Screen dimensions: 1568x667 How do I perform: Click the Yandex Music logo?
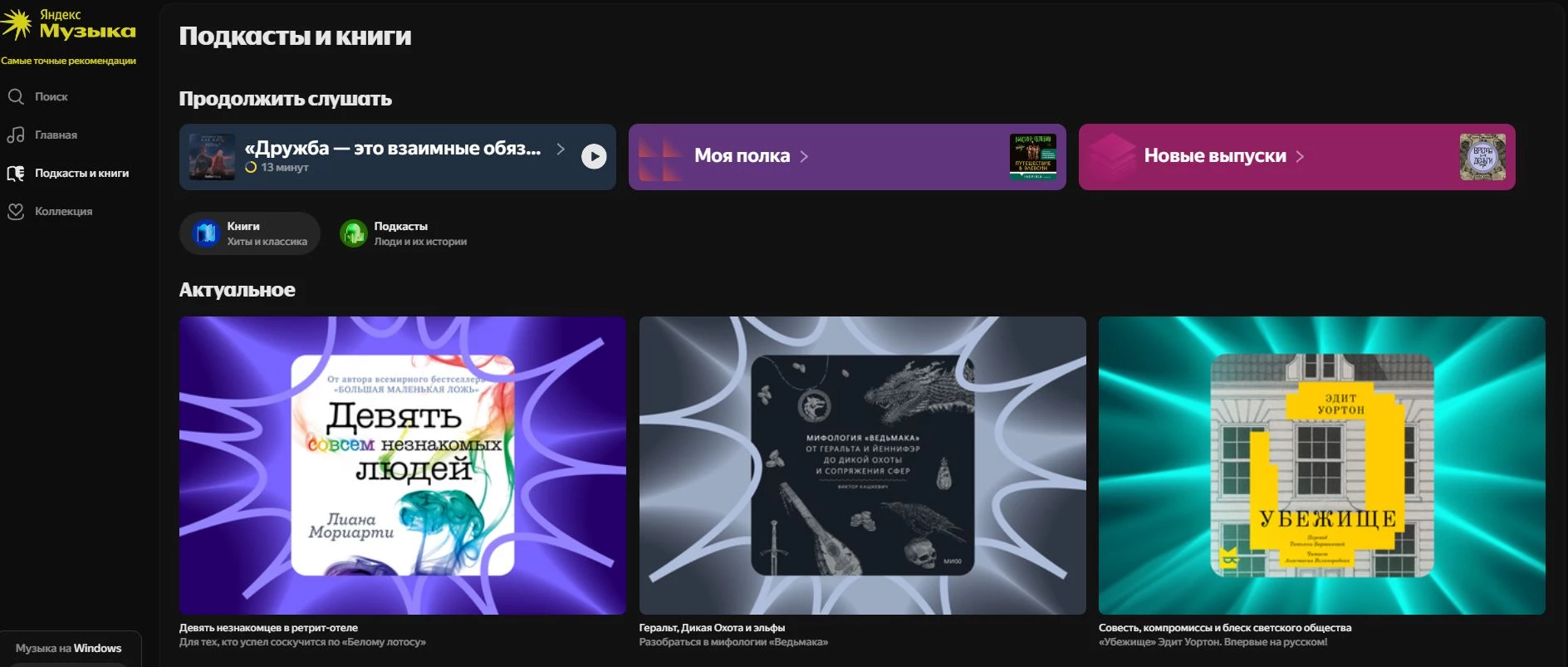[69, 25]
